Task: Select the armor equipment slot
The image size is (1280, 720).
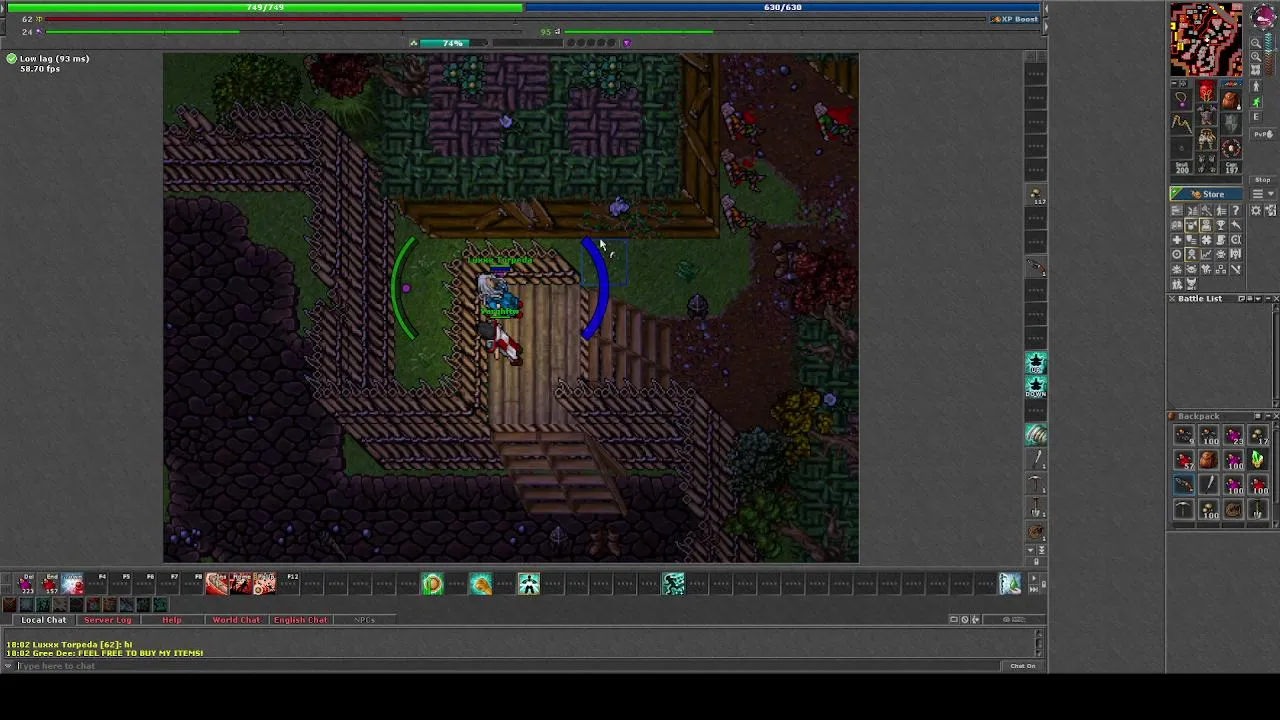Action: point(1206,115)
